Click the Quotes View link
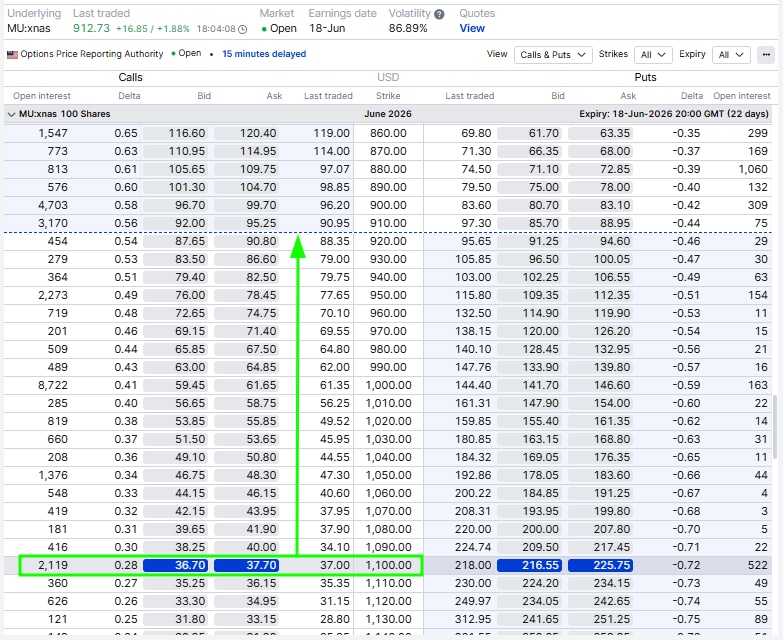This screenshot has width=783, height=640. (472, 28)
